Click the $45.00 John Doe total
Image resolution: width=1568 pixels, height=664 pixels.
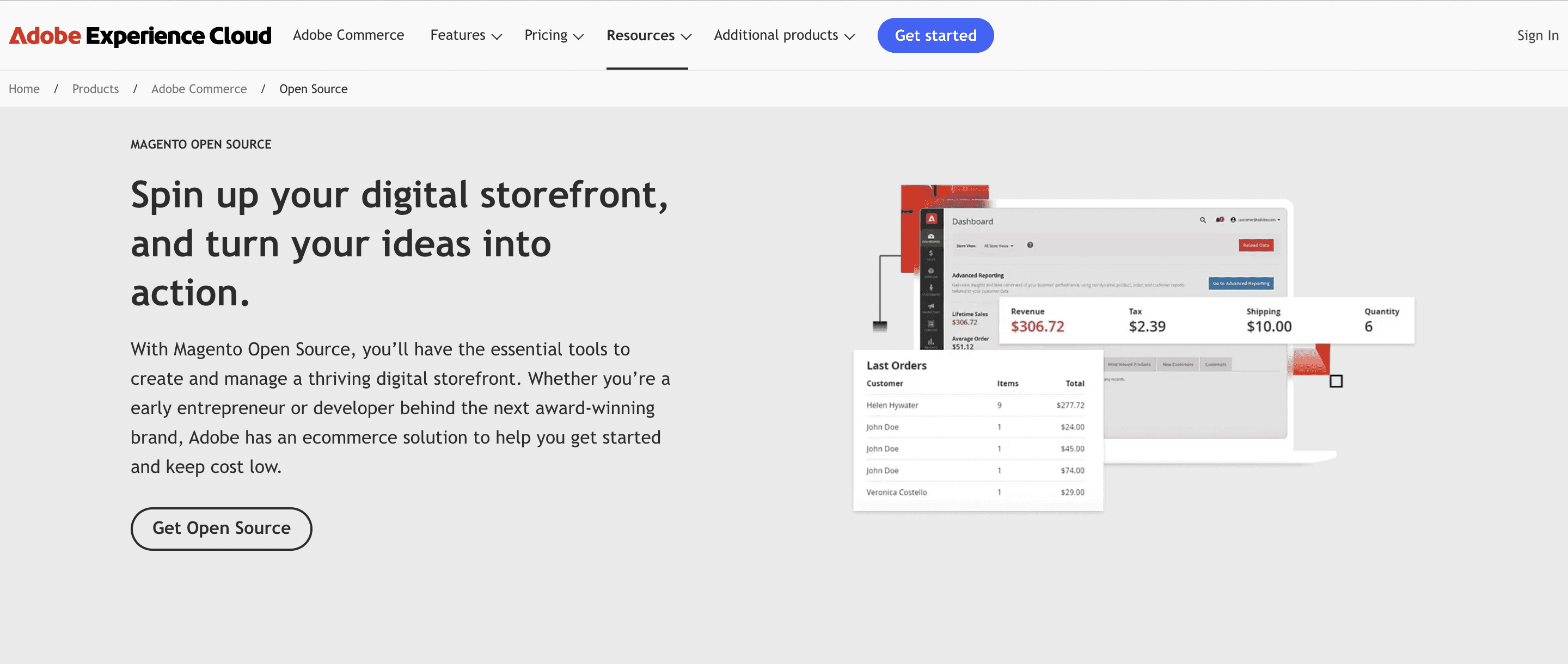1073,449
